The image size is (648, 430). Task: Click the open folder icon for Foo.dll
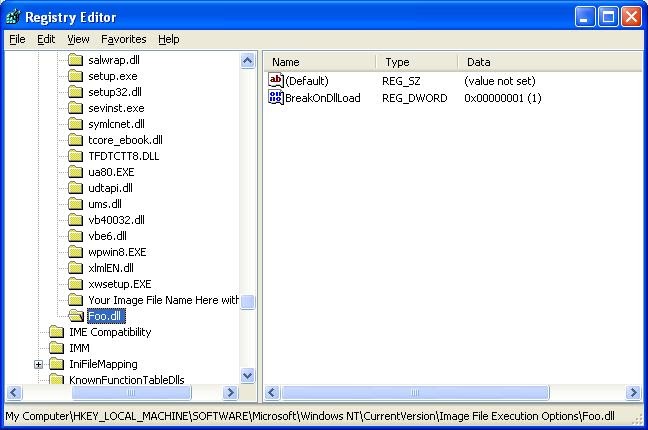pyautogui.click(x=76, y=316)
